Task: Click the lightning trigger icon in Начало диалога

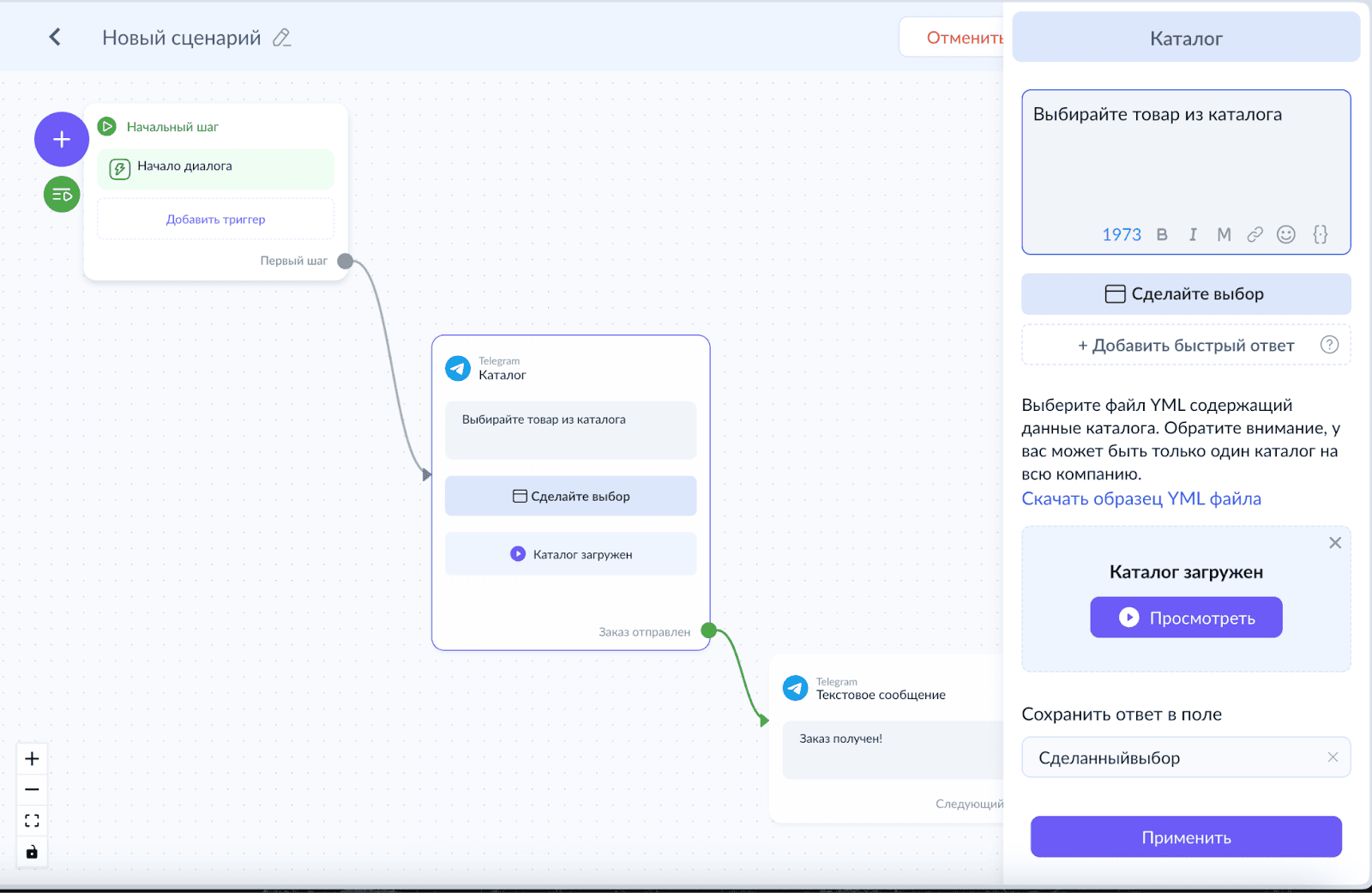Action: pos(120,168)
